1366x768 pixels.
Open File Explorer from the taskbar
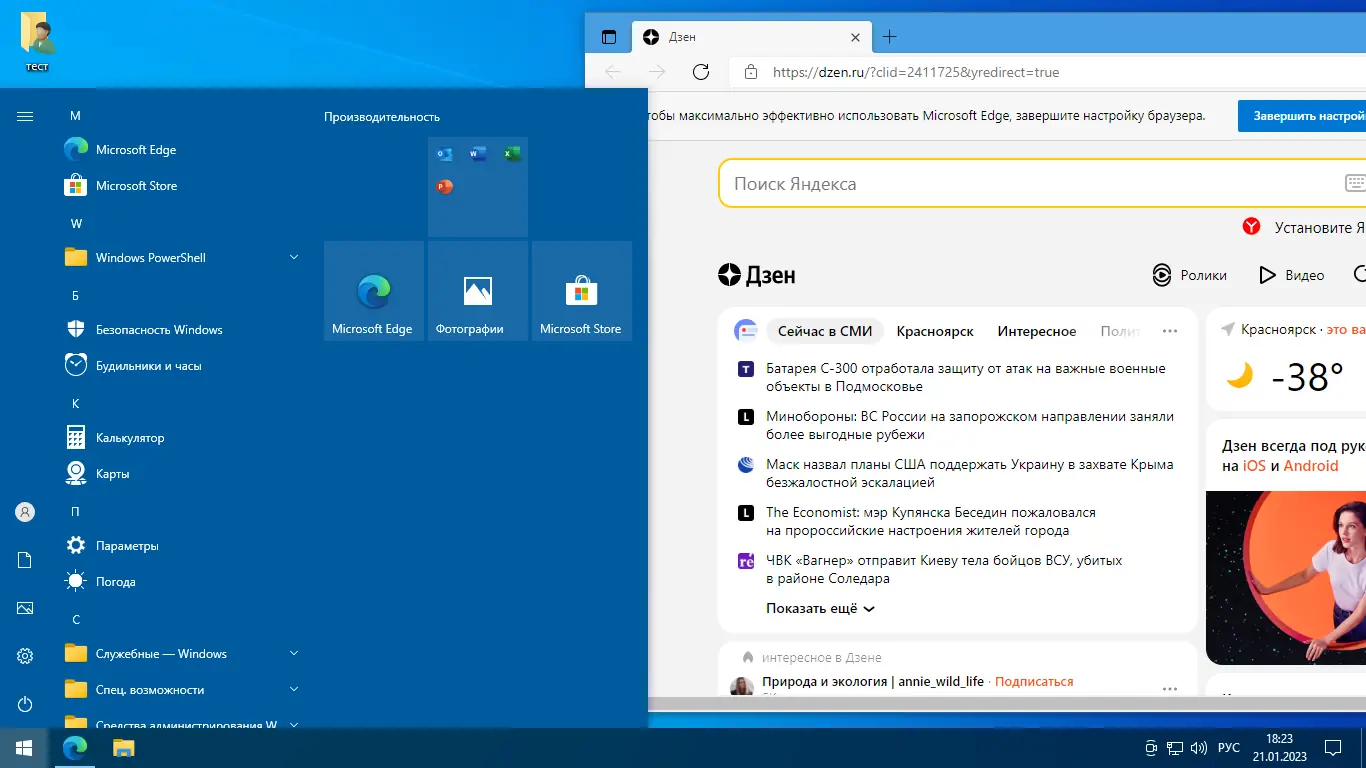coord(123,748)
